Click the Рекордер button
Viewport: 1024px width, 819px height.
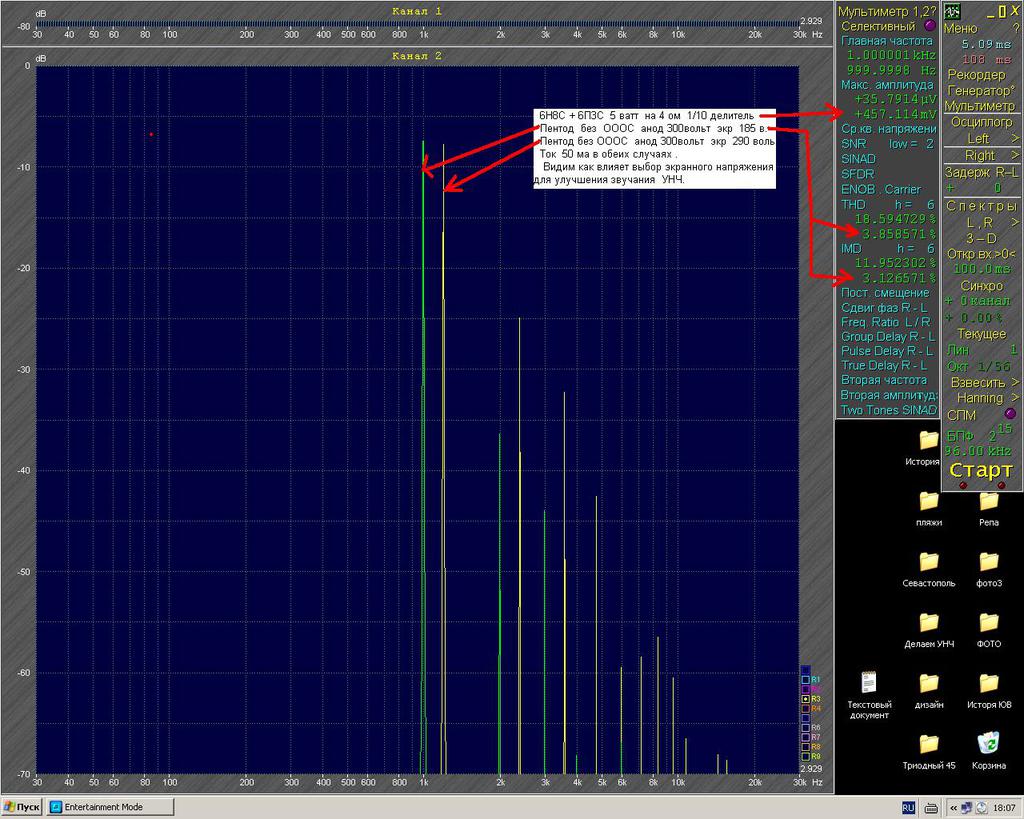click(x=977, y=74)
